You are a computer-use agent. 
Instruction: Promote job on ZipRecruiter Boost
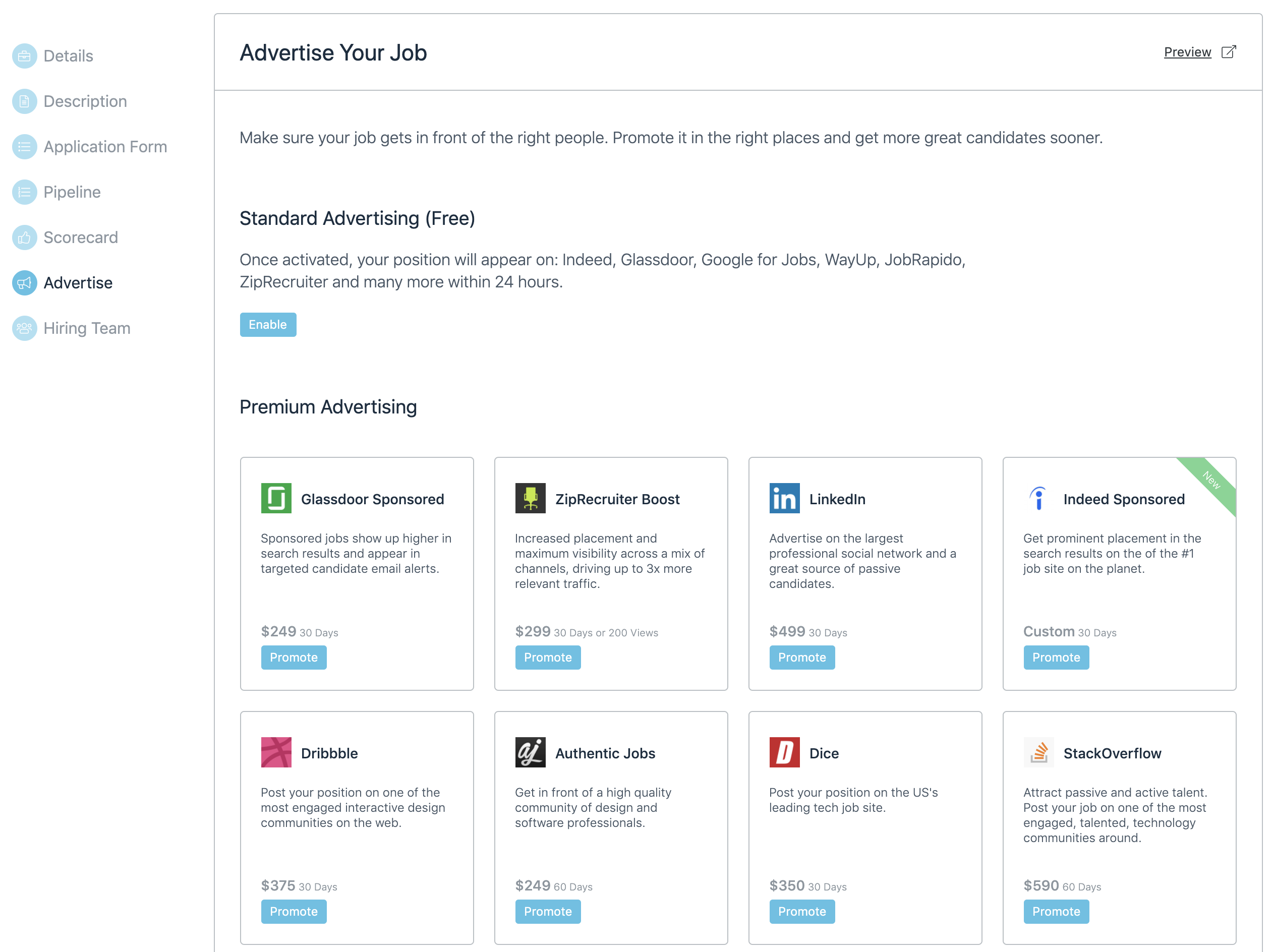pyautogui.click(x=547, y=658)
